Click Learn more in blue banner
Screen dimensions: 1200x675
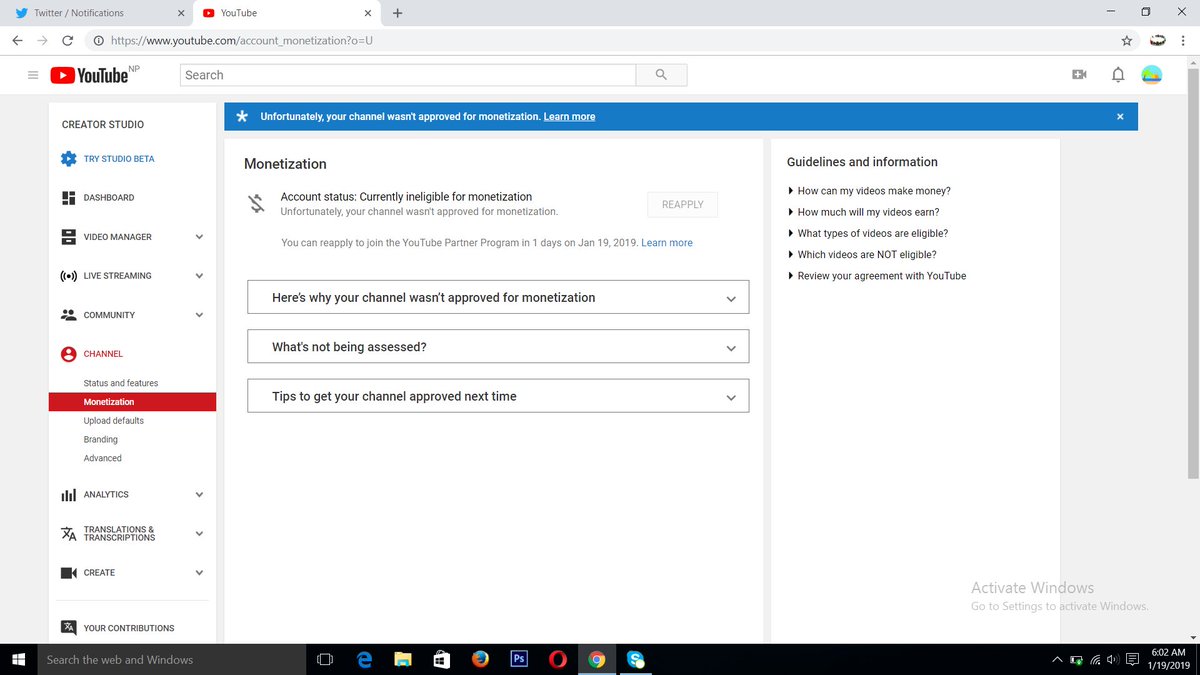tap(569, 117)
